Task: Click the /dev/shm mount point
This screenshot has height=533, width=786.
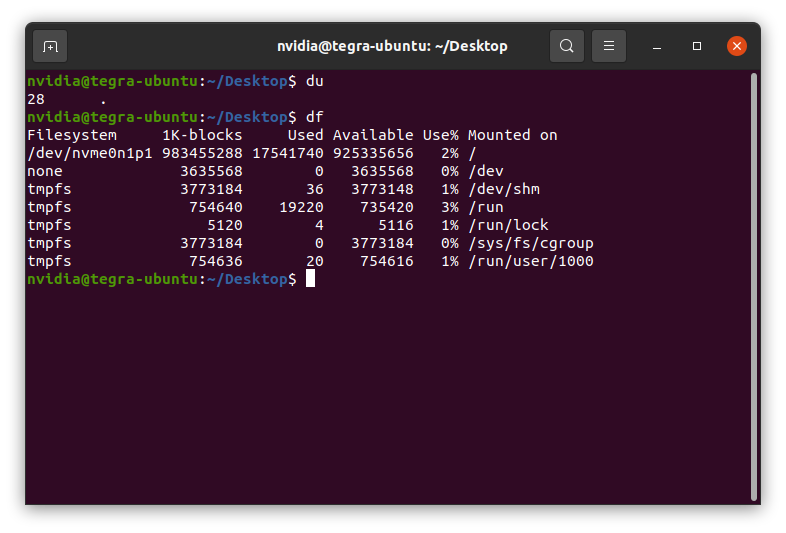Action: [x=504, y=189]
